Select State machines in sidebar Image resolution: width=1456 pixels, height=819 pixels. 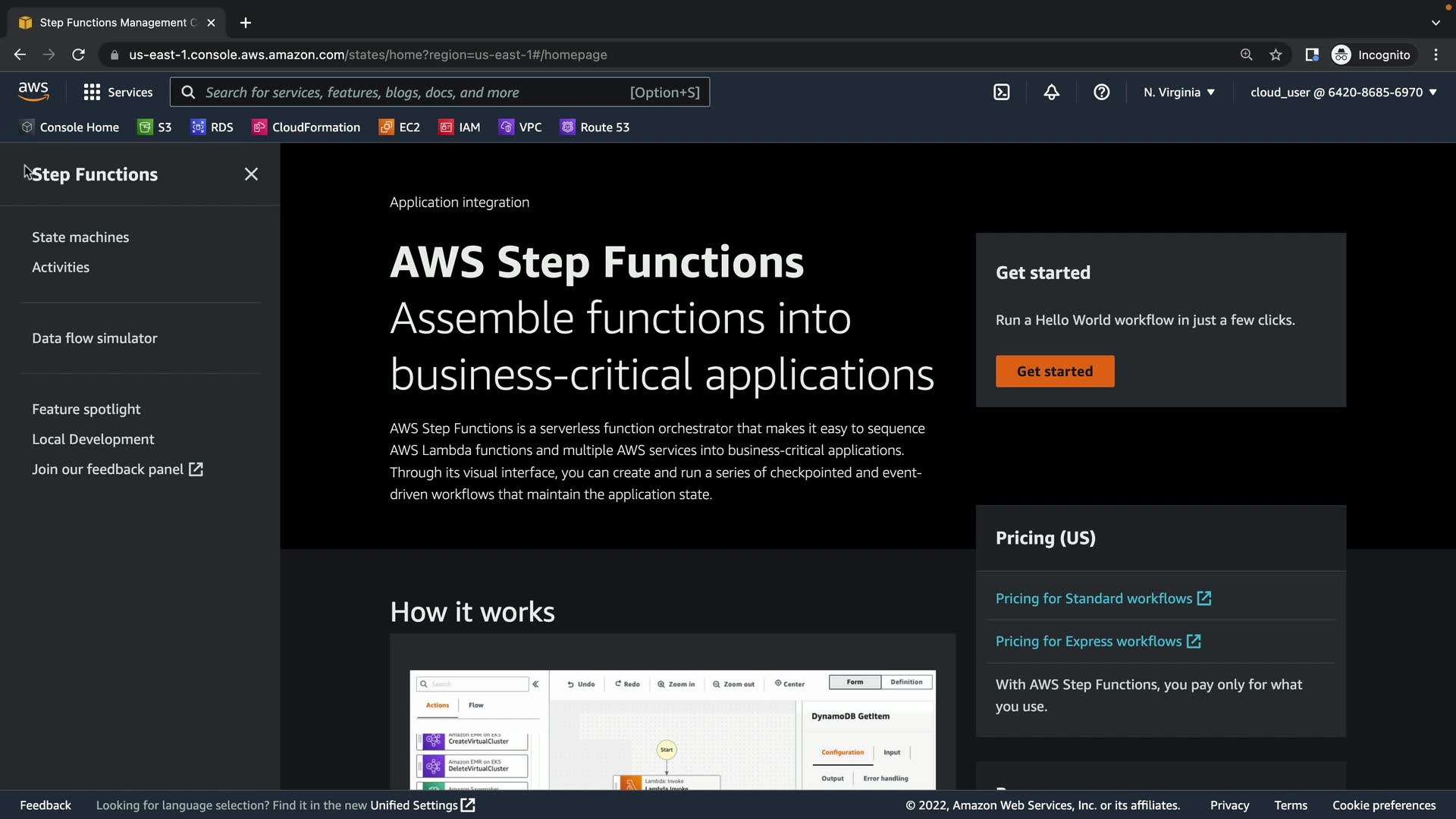[x=80, y=237]
